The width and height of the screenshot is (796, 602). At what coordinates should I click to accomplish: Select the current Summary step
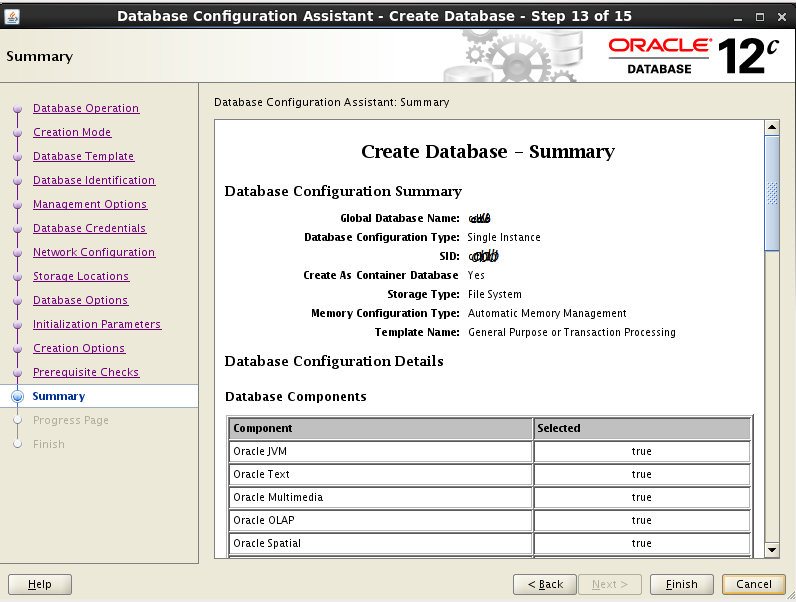coord(58,396)
